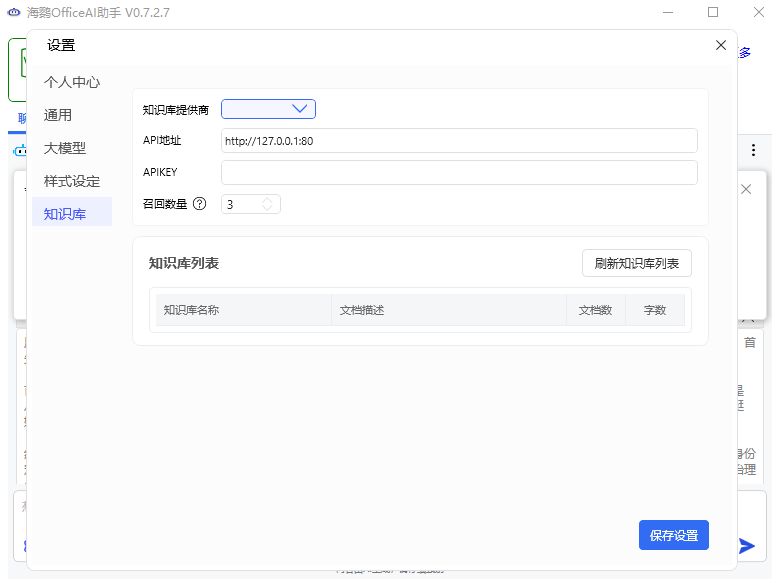This screenshot has width=780, height=586.
Task: Click the 知识库列表 heading
Action: 184,263
